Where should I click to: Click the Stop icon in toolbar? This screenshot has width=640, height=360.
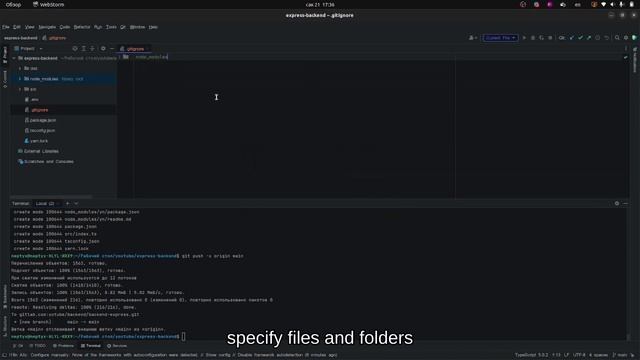point(550,38)
